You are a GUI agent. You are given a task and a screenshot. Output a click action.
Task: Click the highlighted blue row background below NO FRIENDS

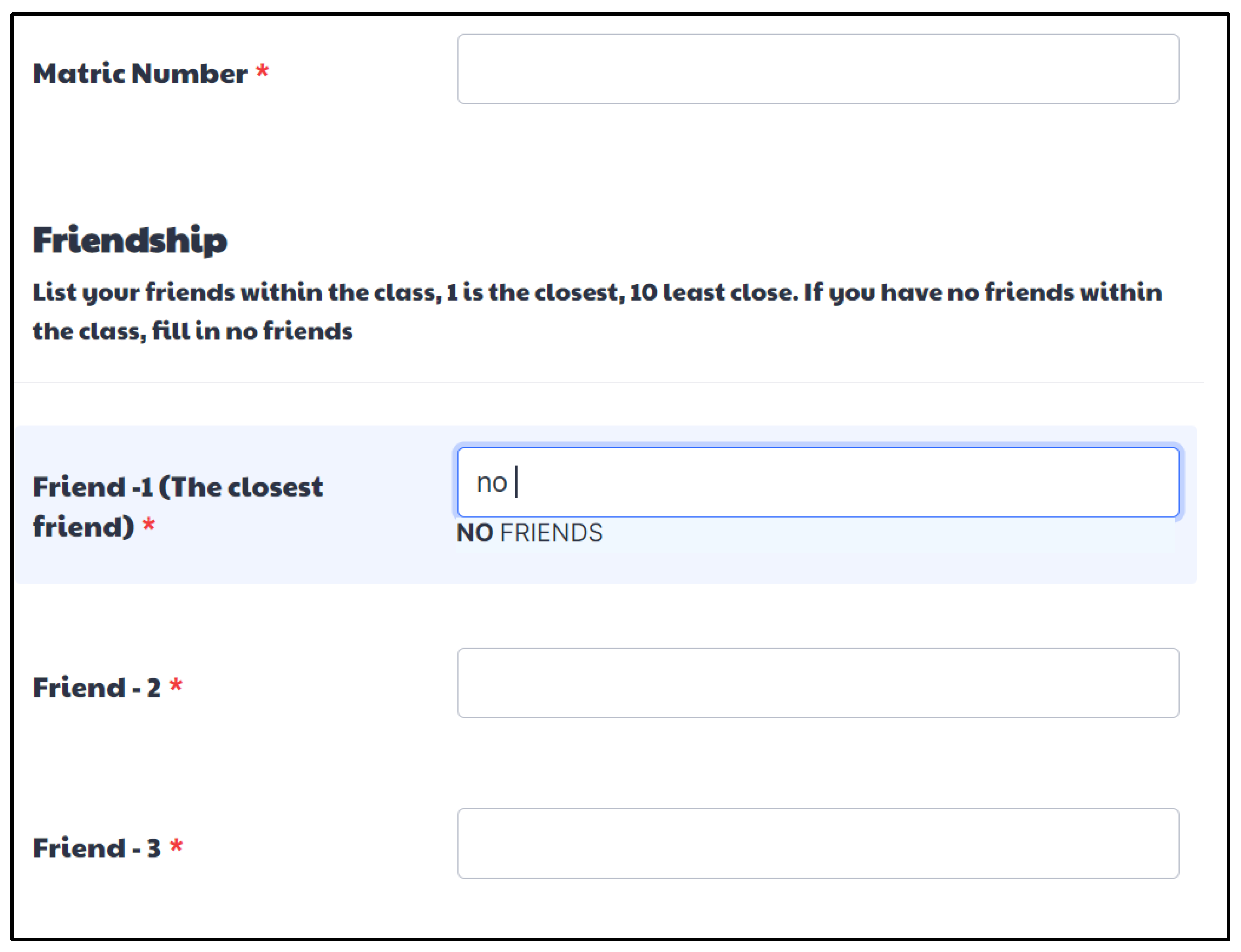pyautogui.click(x=794, y=564)
